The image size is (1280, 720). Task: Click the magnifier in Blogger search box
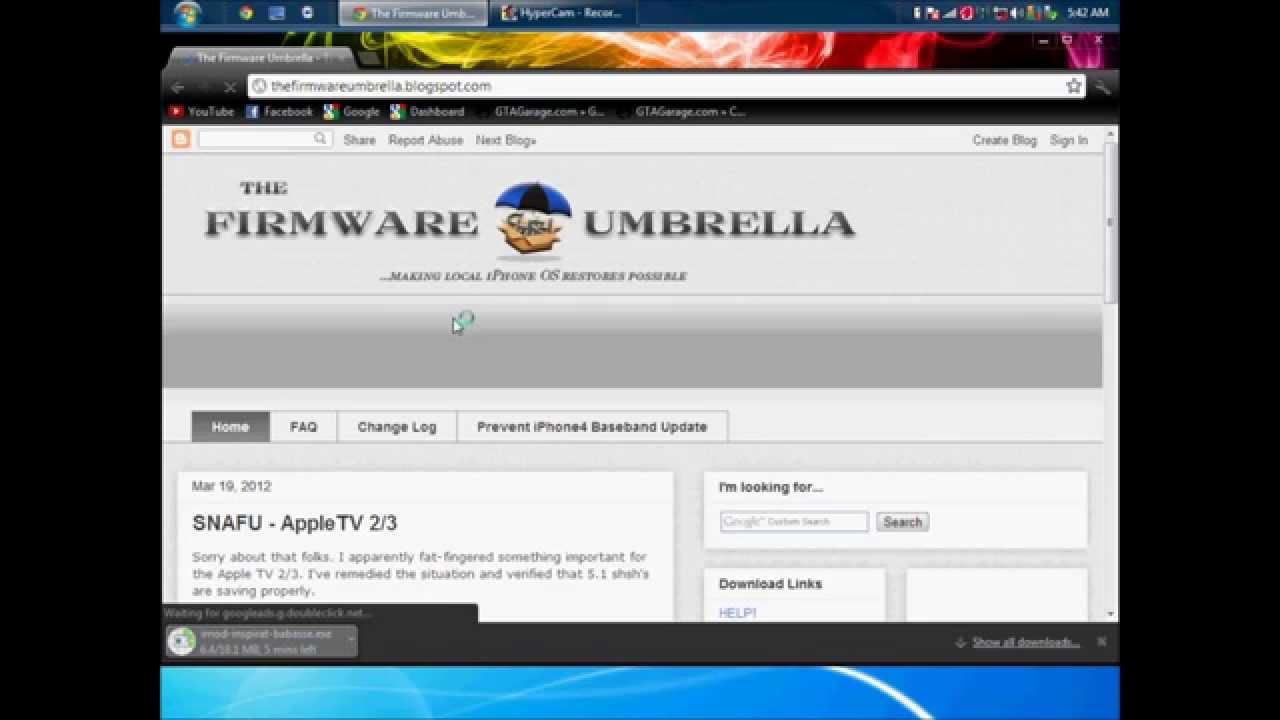point(321,139)
